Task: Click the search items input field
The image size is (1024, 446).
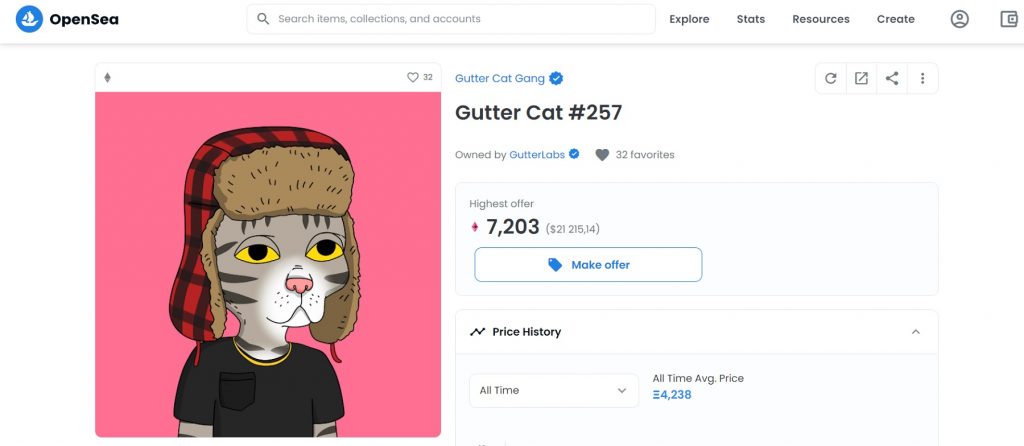Action: [x=451, y=19]
